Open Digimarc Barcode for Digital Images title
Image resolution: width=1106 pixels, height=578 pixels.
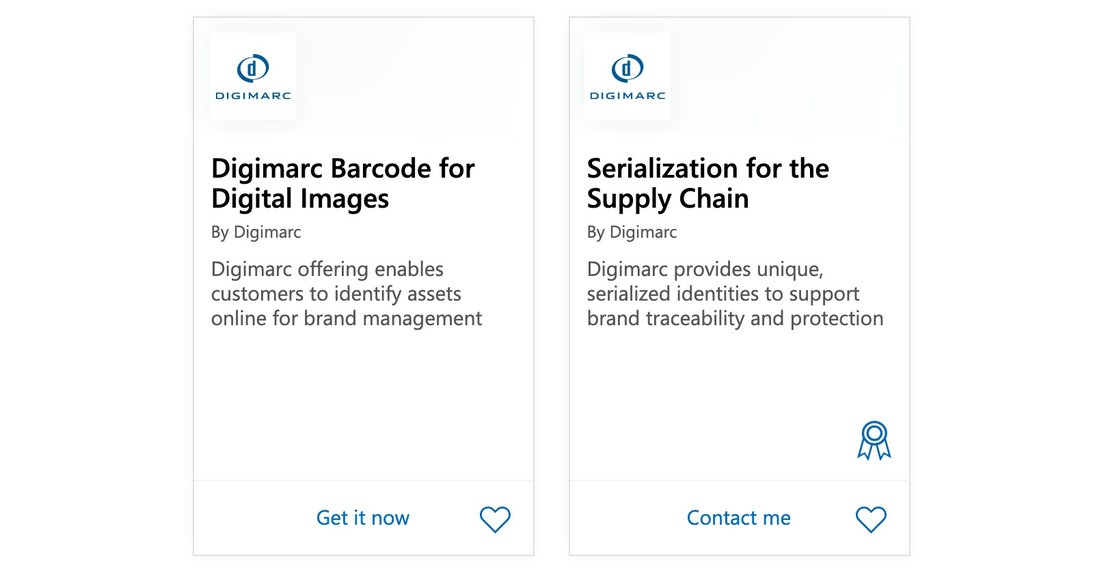pyautogui.click(x=341, y=183)
